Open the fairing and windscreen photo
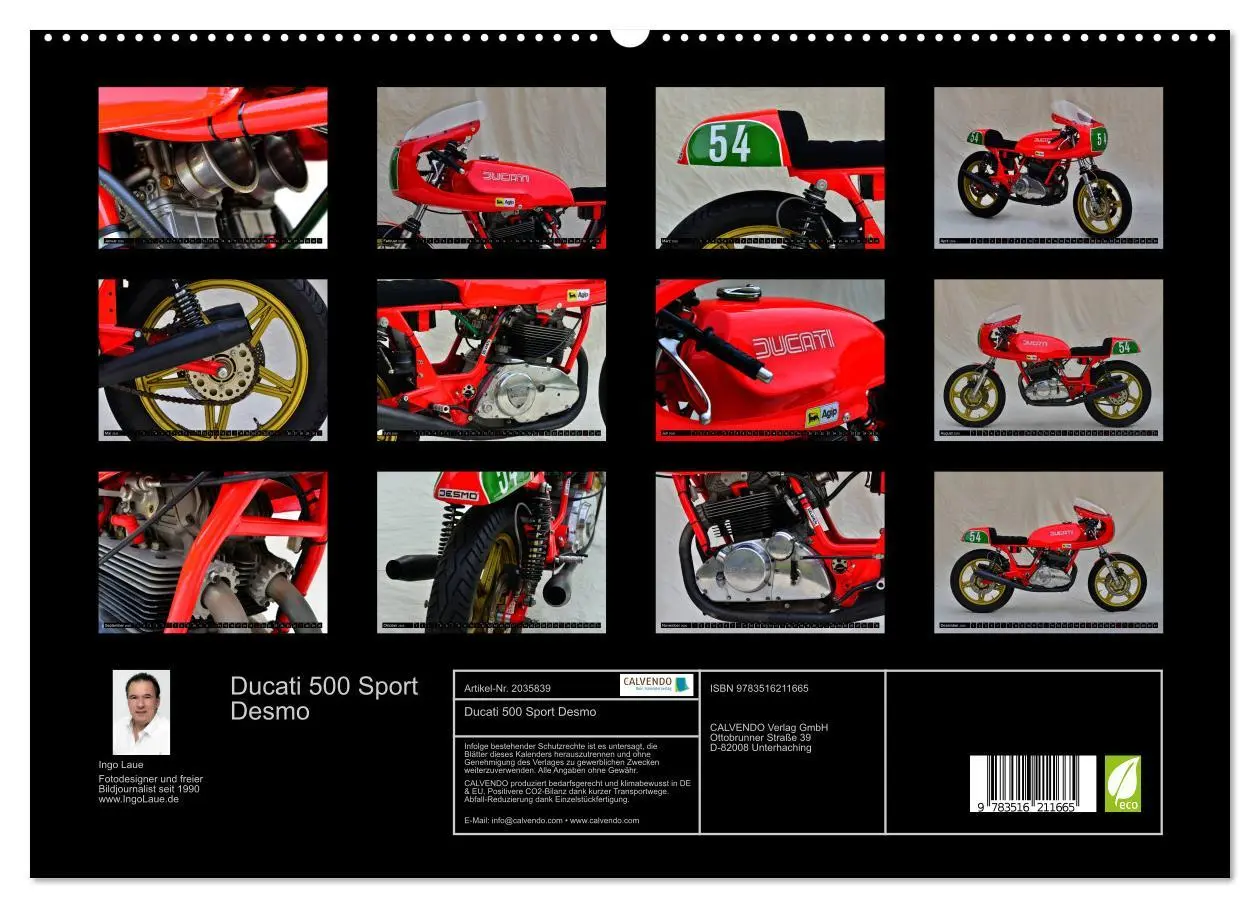1260x908 pixels. tap(491, 168)
